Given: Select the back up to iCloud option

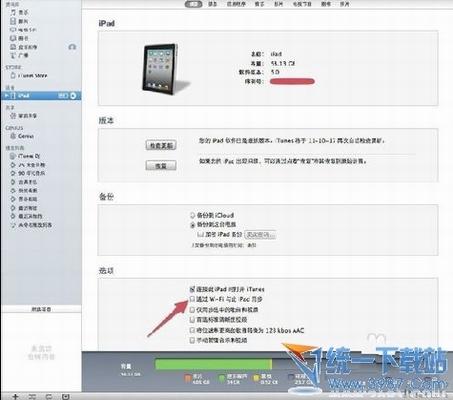Looking at the screenshot, I should point(192,215).
